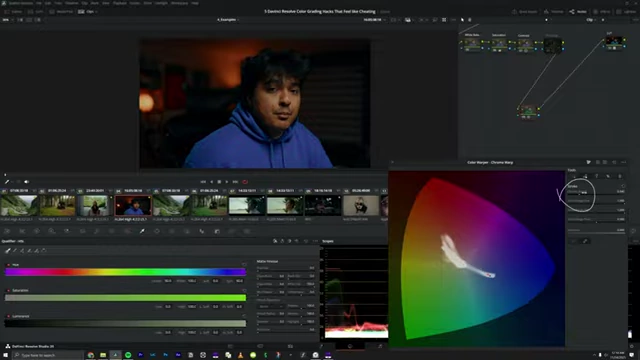Open the node editor Clip mode dropdown
Image resolution: width=640 pixels, height=360 pixels.
591,20
